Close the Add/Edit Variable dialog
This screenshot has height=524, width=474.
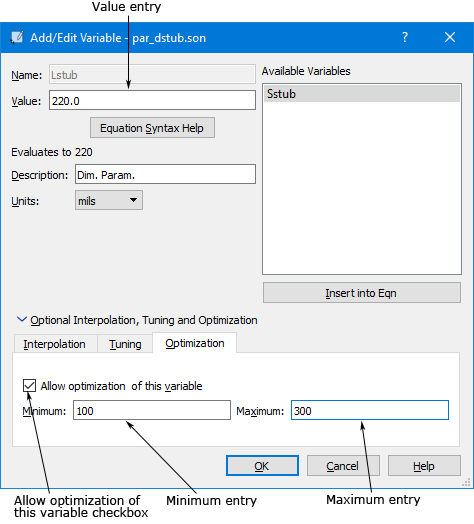(x=450, y=37)
